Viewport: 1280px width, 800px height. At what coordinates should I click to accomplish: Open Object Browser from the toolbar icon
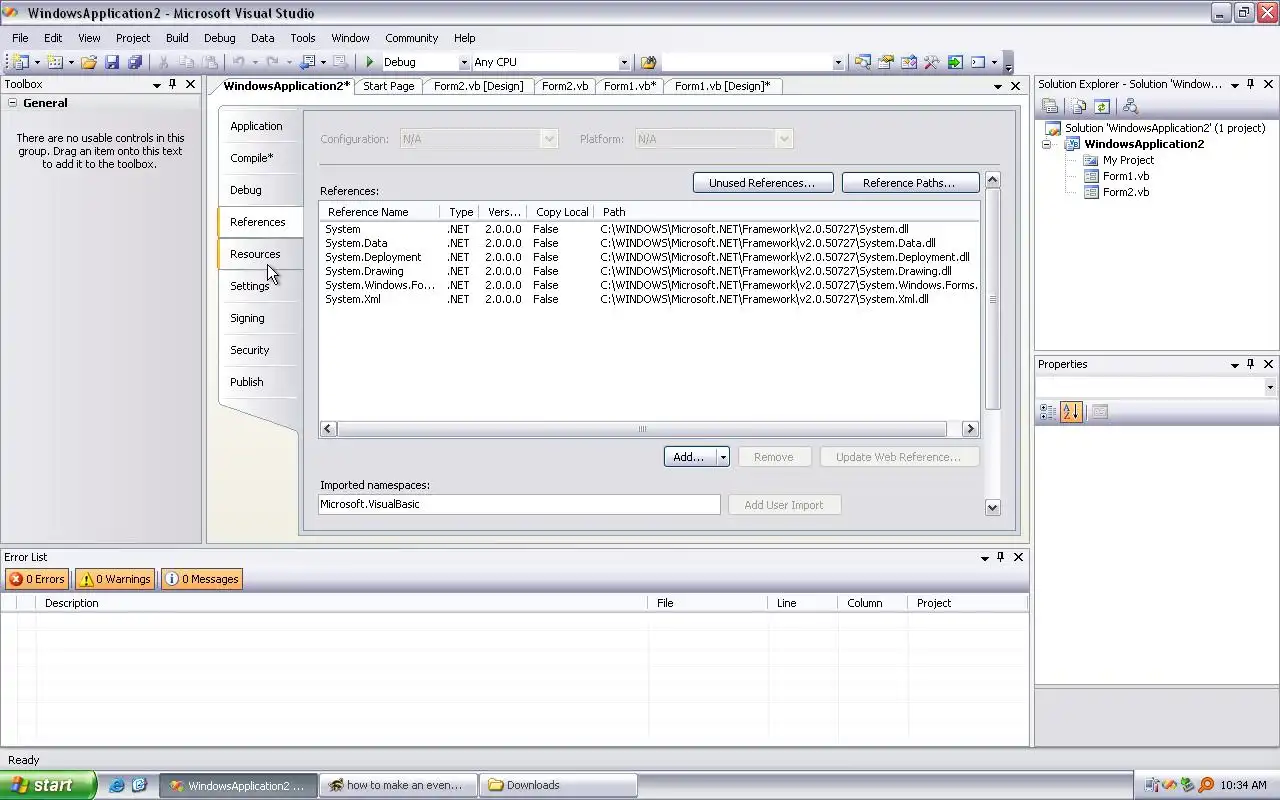coord(909,62)
